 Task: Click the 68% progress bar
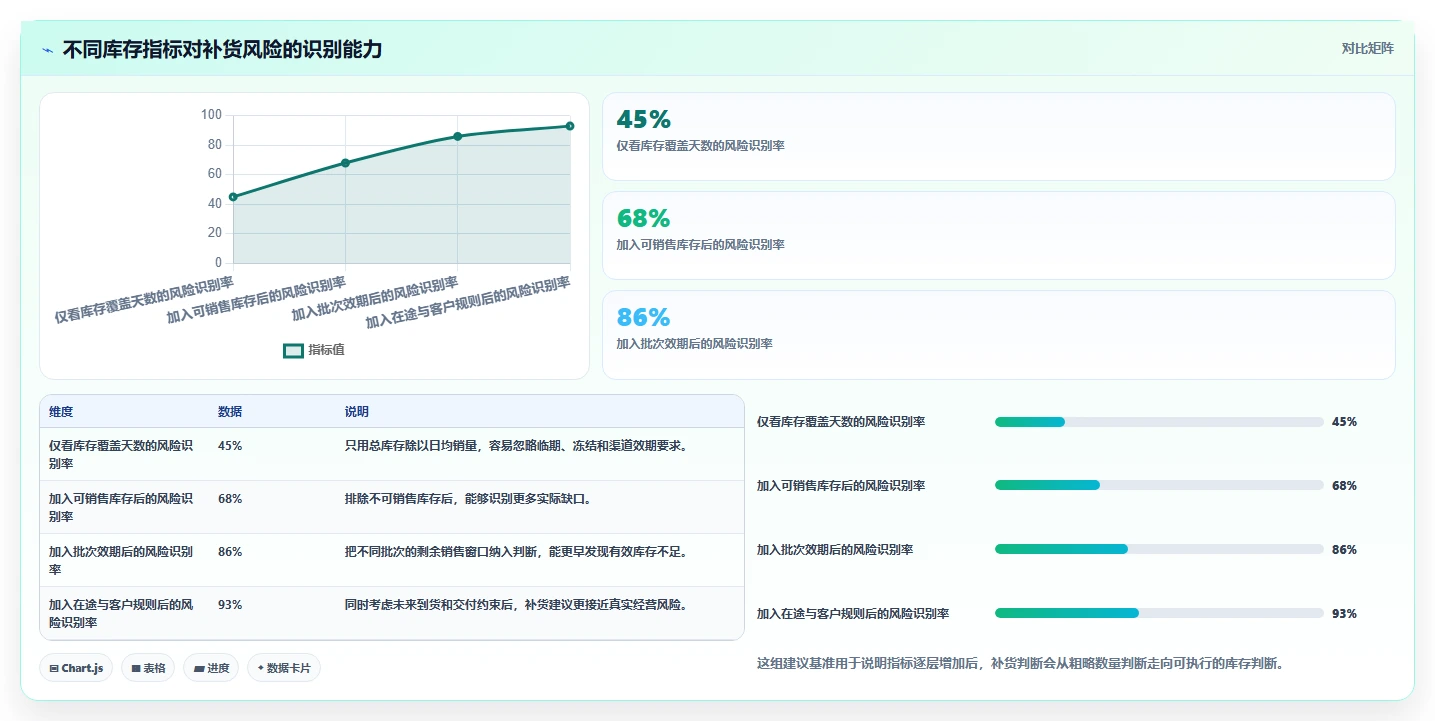coord(1159,485)
